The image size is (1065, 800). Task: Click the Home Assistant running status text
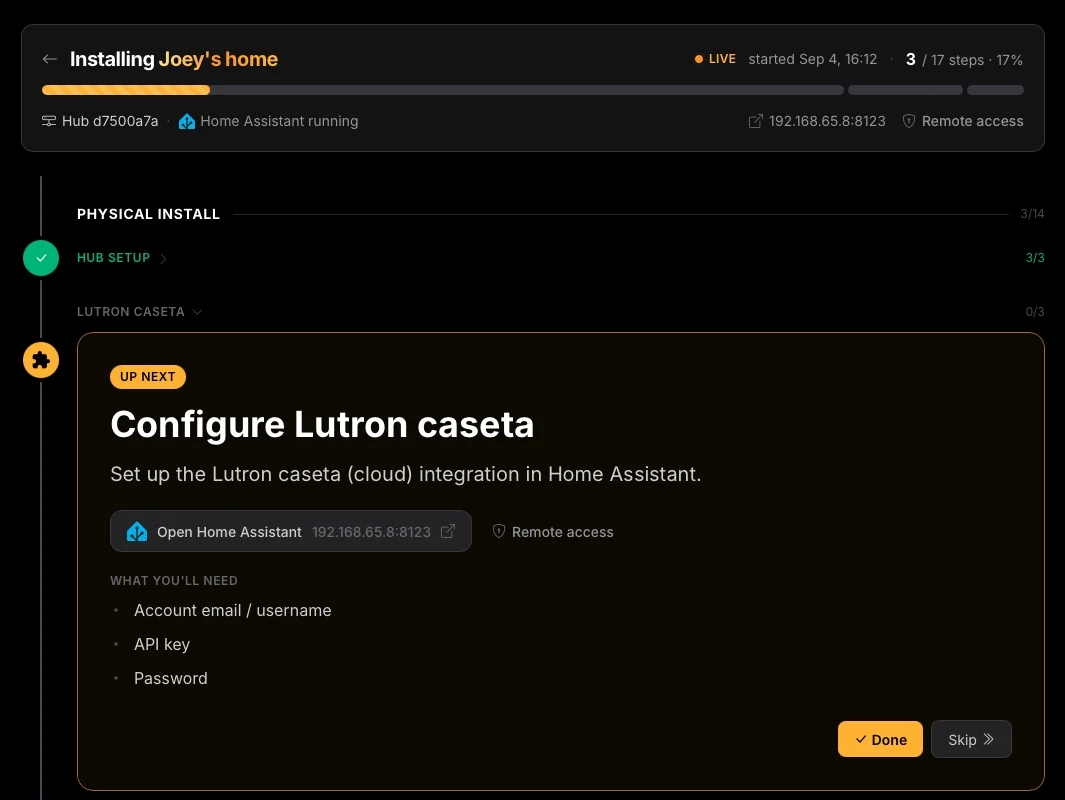279,121
